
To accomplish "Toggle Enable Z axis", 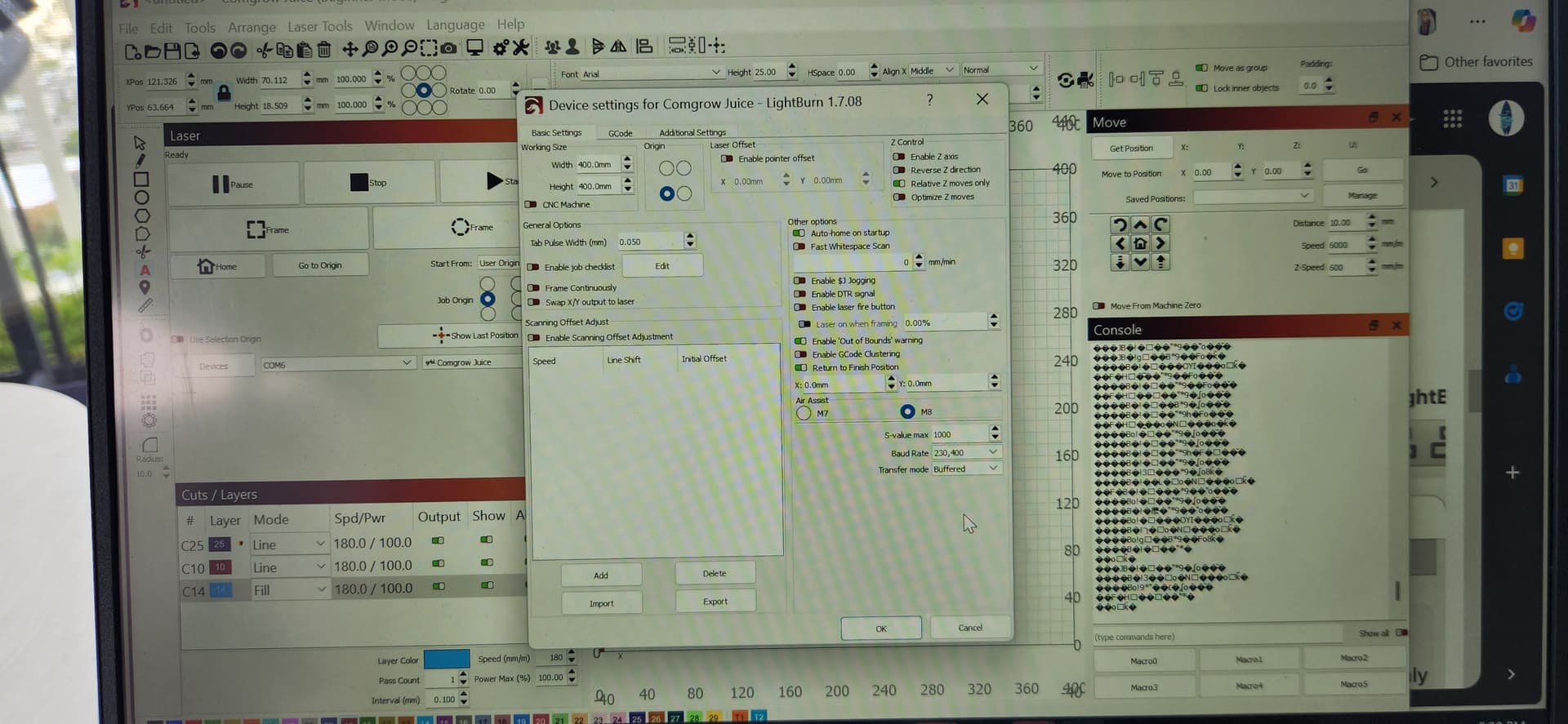I will pyautogui.click(x=899, y=156).
